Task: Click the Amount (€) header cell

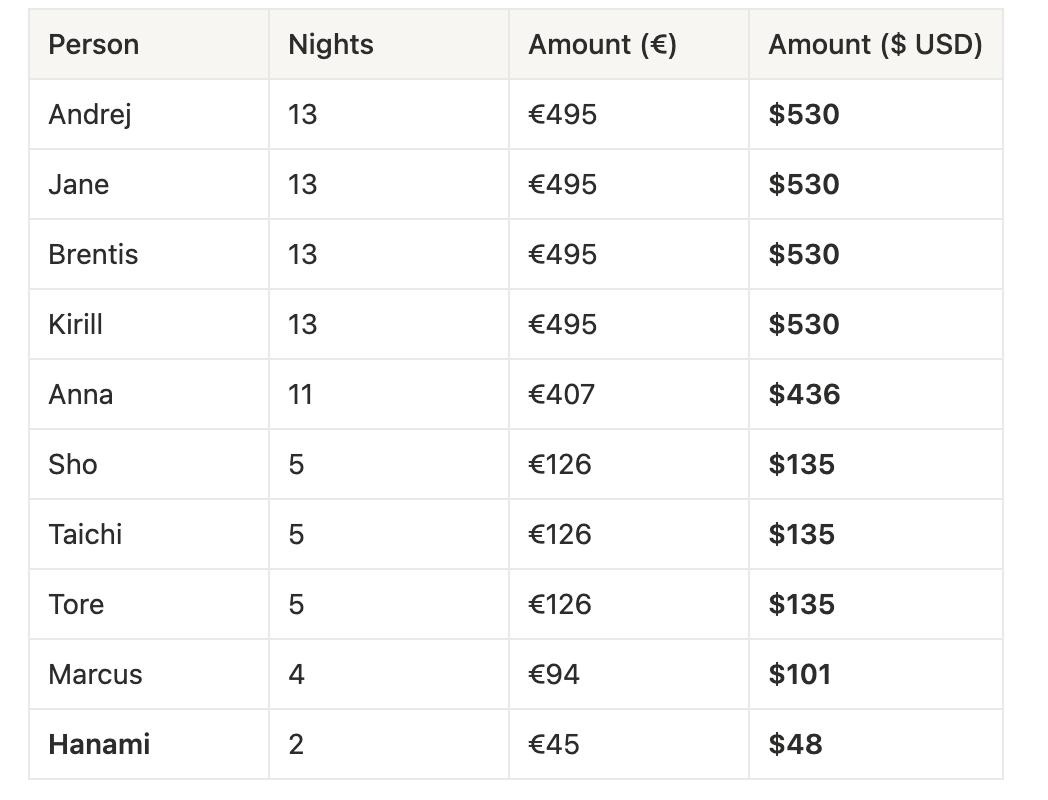Action: click(x=602, y=45)
